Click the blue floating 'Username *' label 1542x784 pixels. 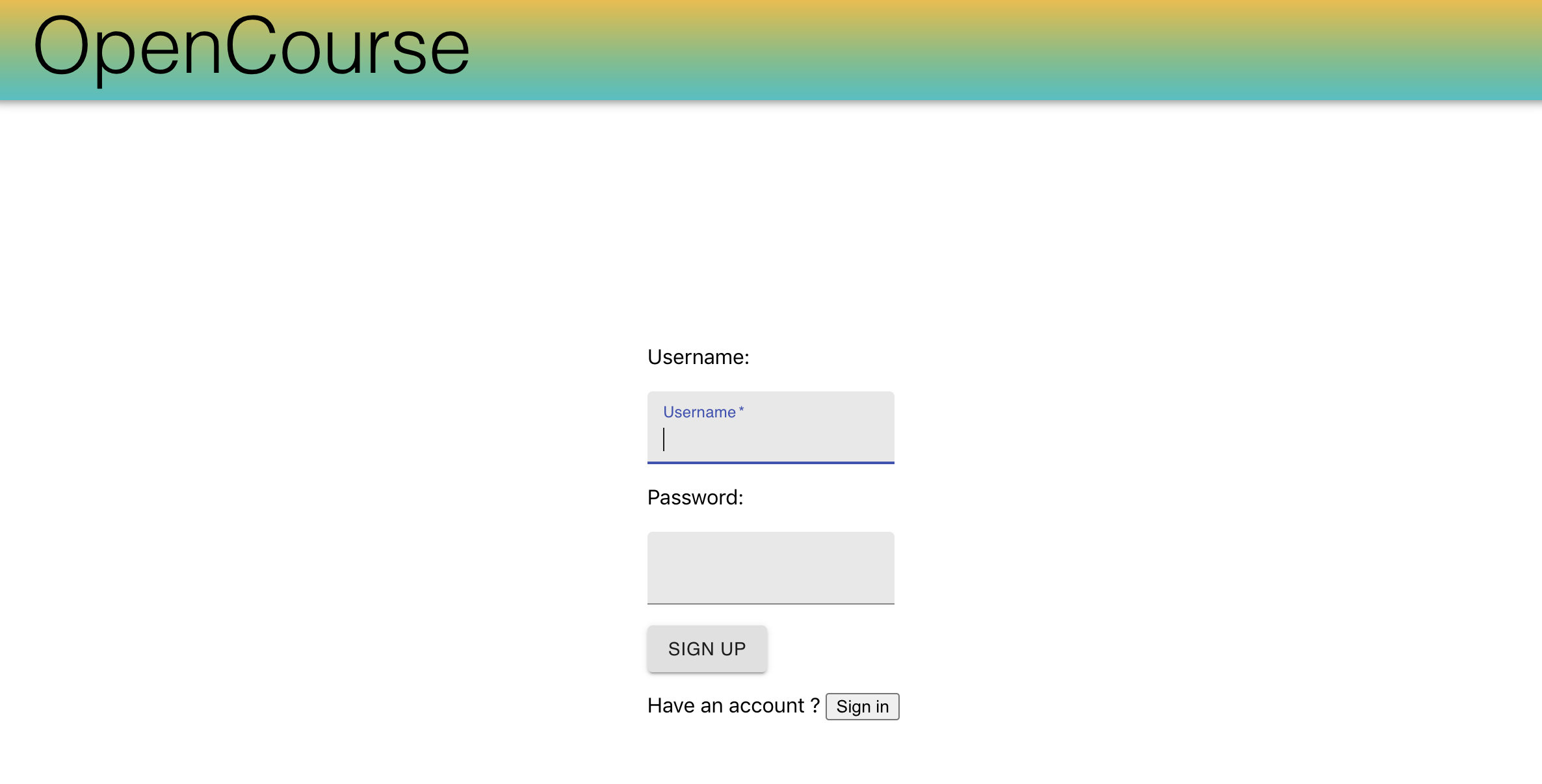click(699, 412)
